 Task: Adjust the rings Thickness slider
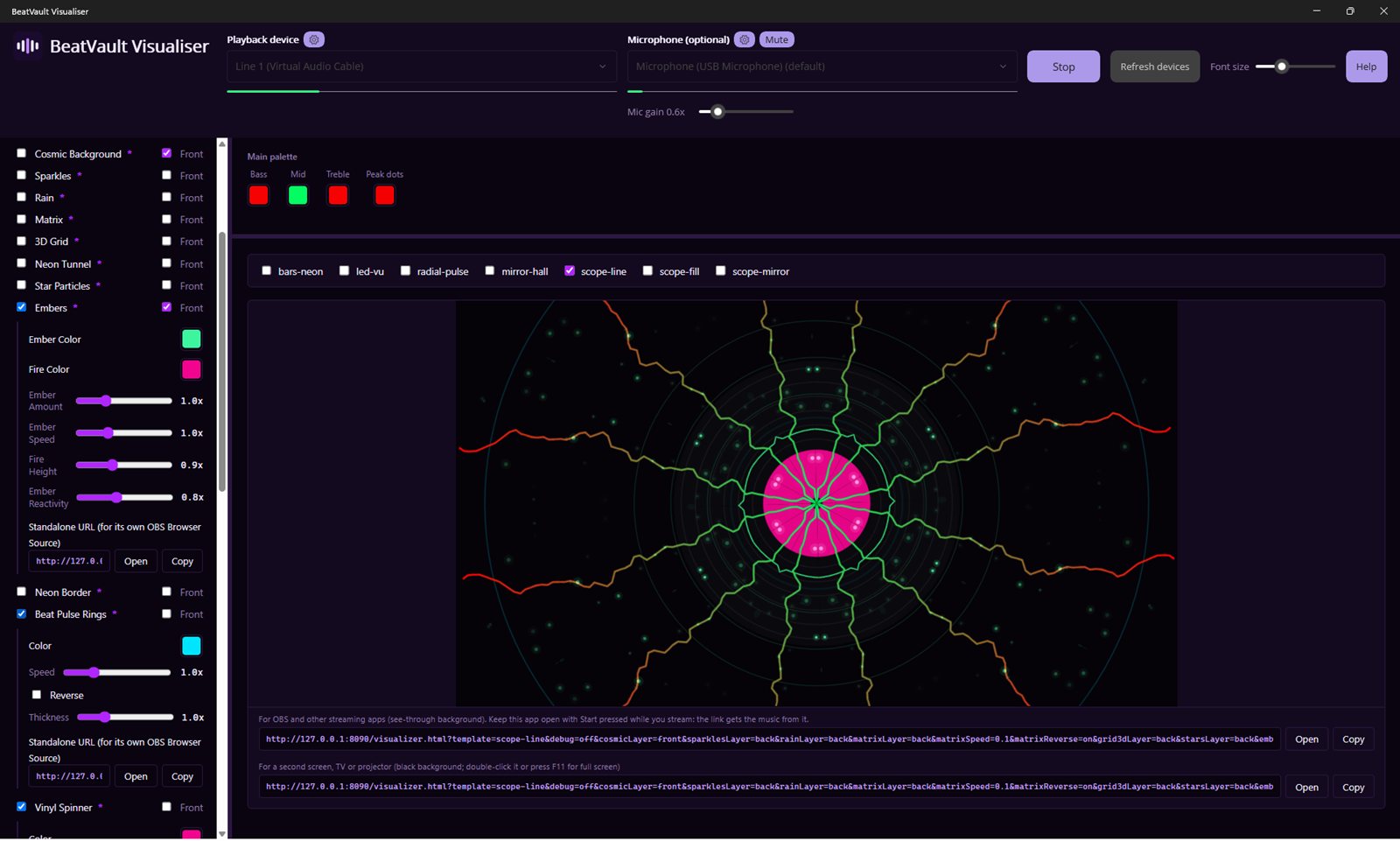[x=125, y=718]
